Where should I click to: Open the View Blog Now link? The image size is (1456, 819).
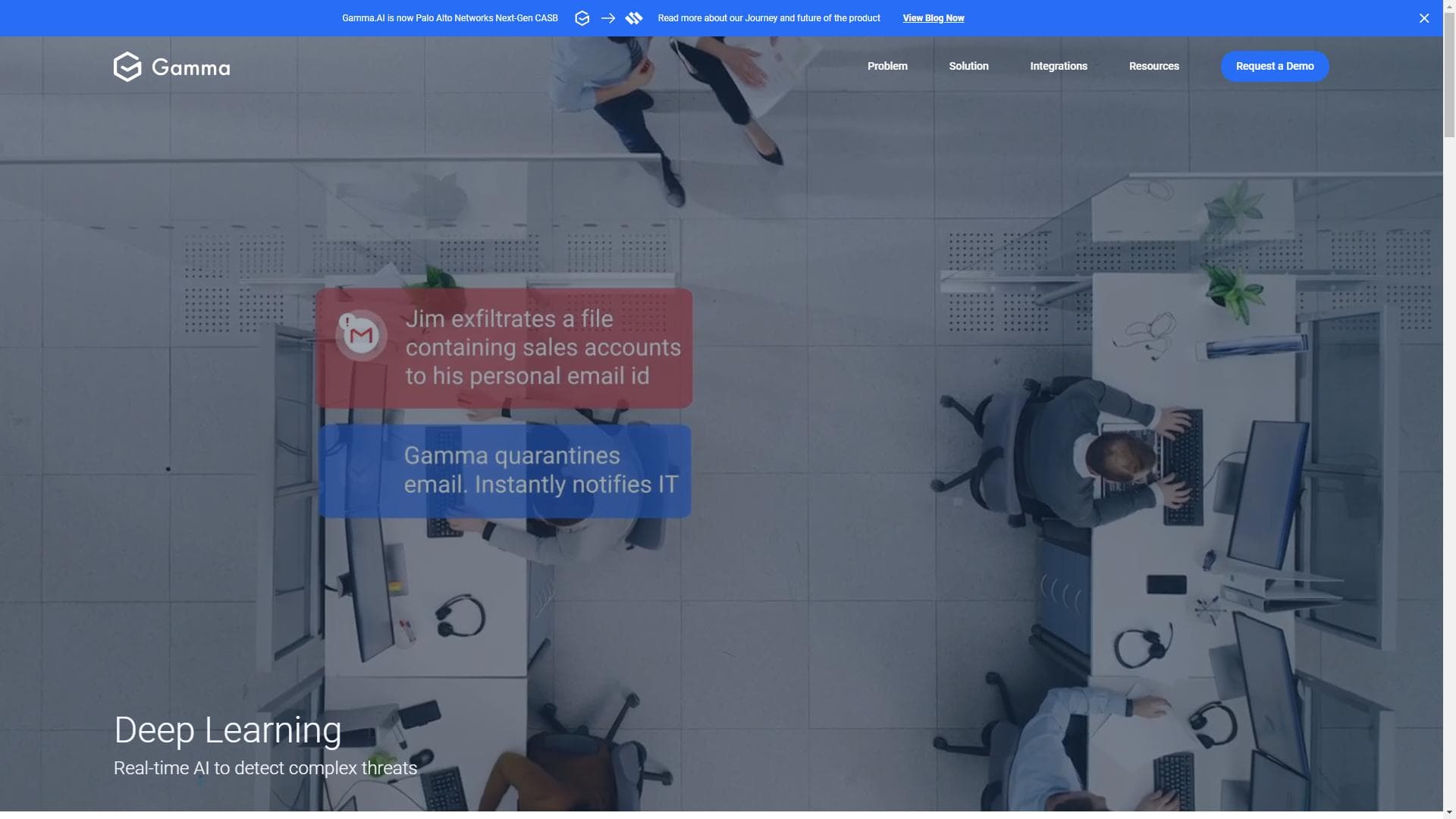[x=933, y=18]
